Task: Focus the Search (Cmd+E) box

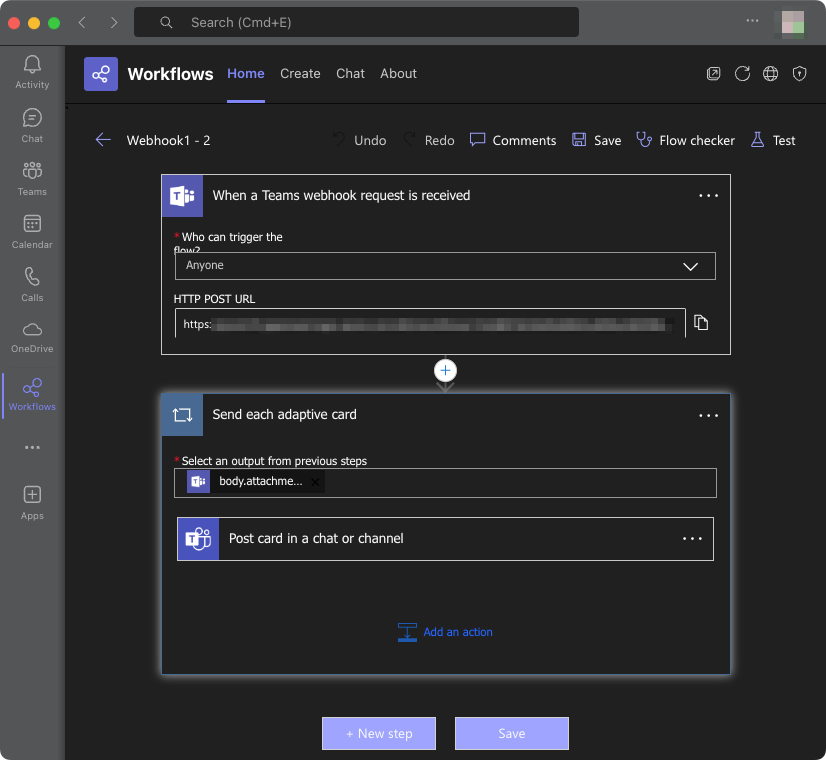Action: tap(356, 22)
